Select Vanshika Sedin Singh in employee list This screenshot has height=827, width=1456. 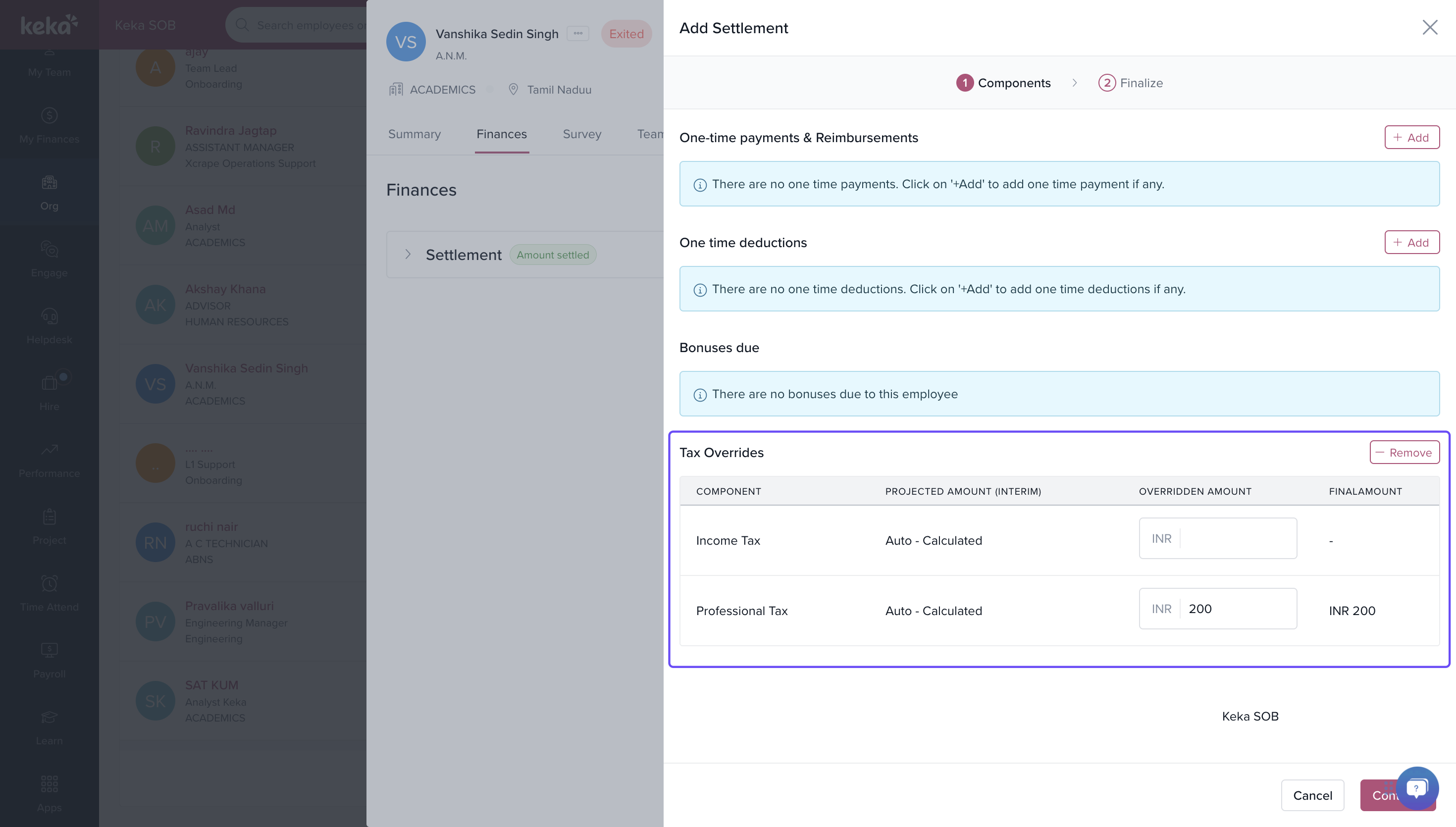click(x=247, y=368)
